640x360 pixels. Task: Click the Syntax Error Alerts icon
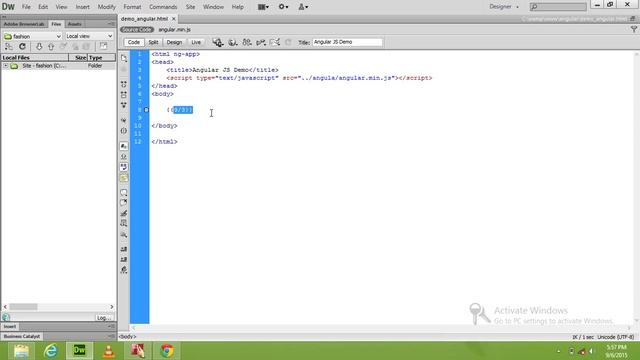(x=124, y=178)
